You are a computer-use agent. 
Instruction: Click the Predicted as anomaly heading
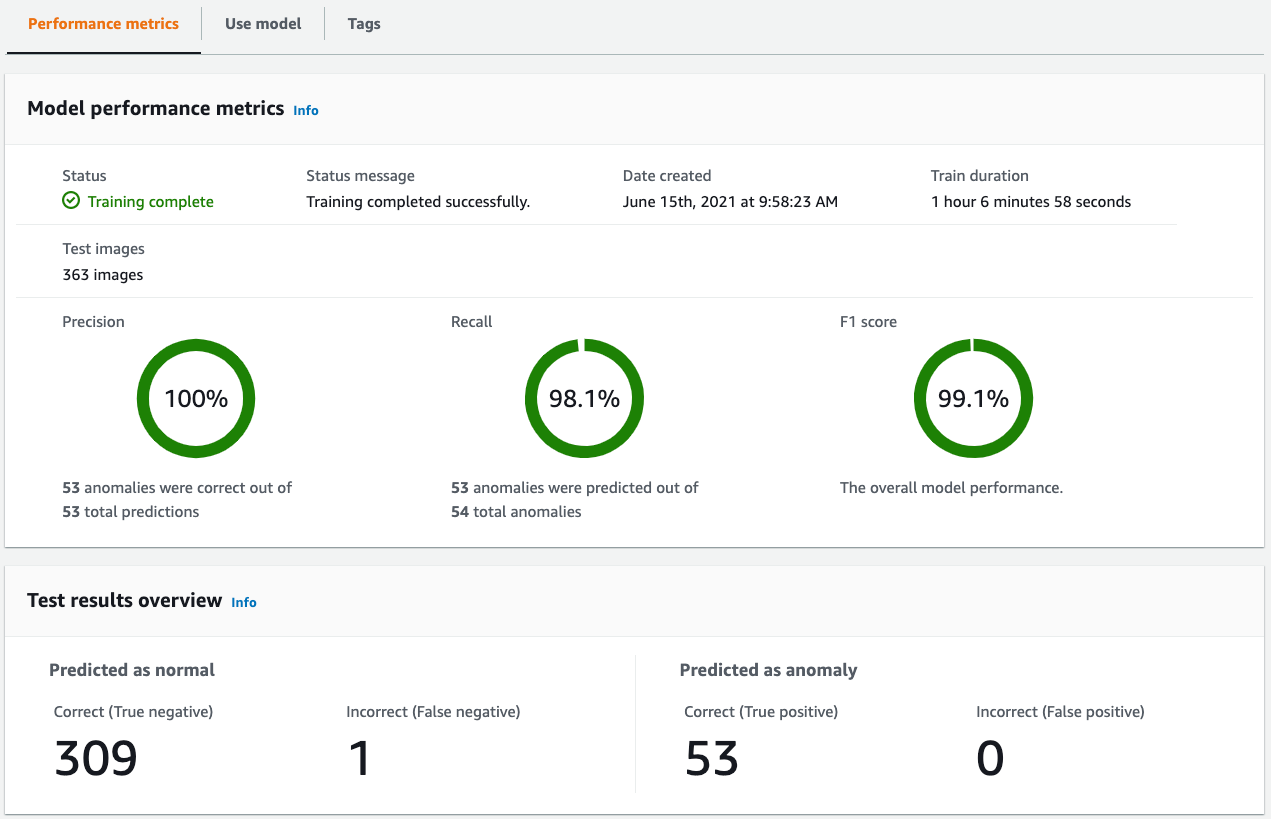tap(768, 670)
